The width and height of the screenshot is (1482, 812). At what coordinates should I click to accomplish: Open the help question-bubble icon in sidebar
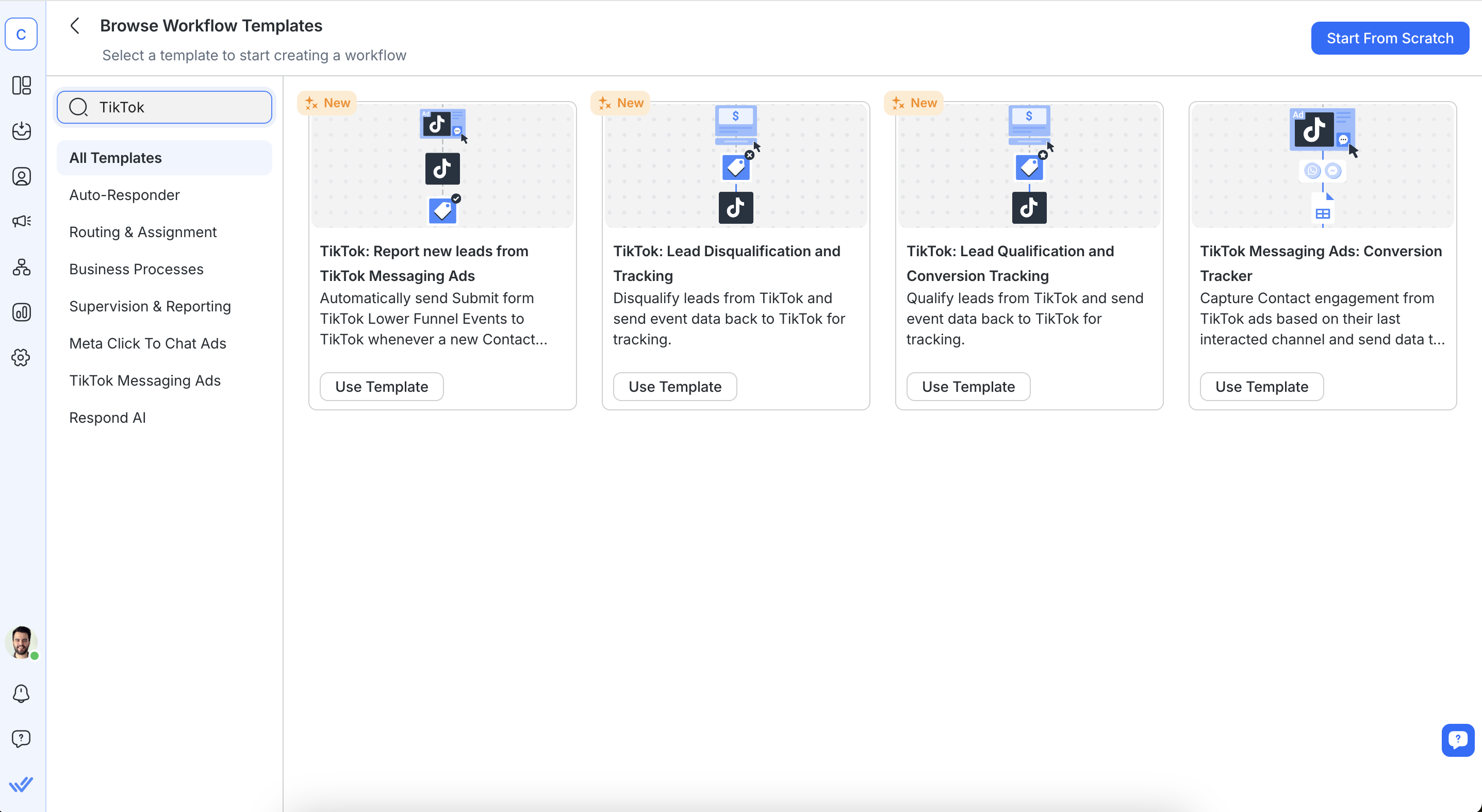point(21,738)
